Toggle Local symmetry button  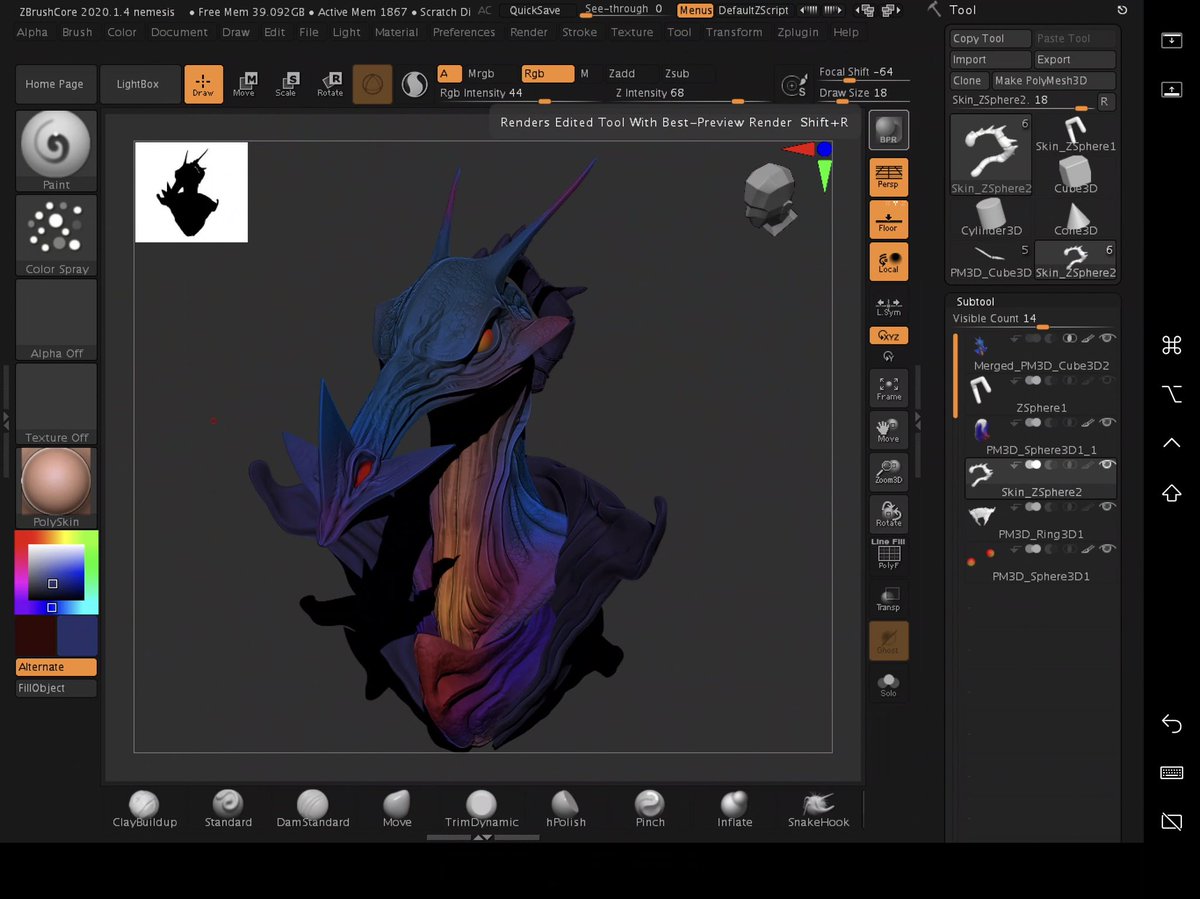889,261
